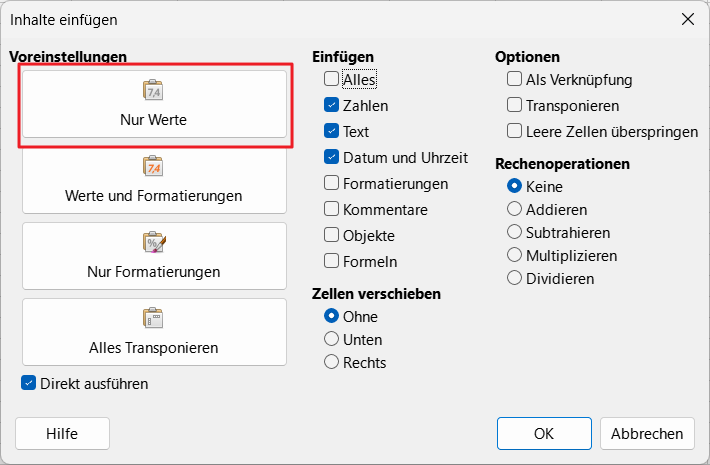Select the Addieren radio button
This screenshot has height=465, width=710.
click(514, 209)
